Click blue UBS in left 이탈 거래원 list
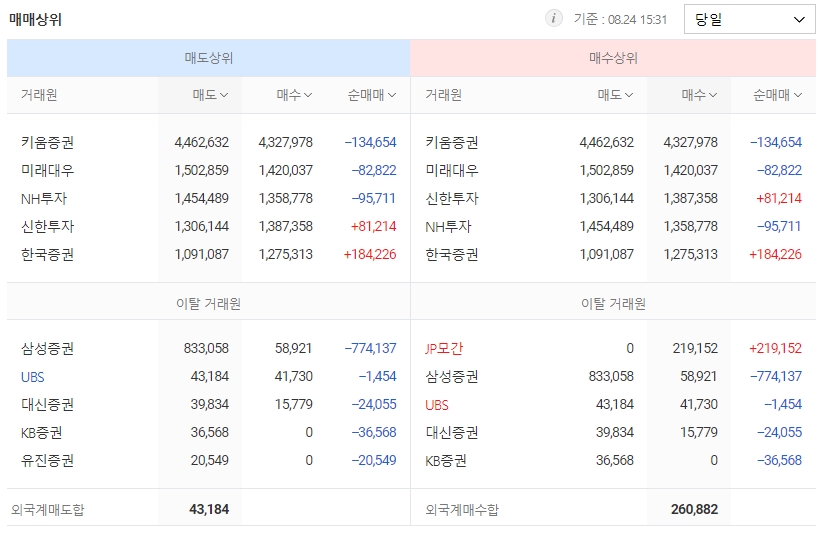The height and width of the screenshot is (535, 821). (32, 377)
